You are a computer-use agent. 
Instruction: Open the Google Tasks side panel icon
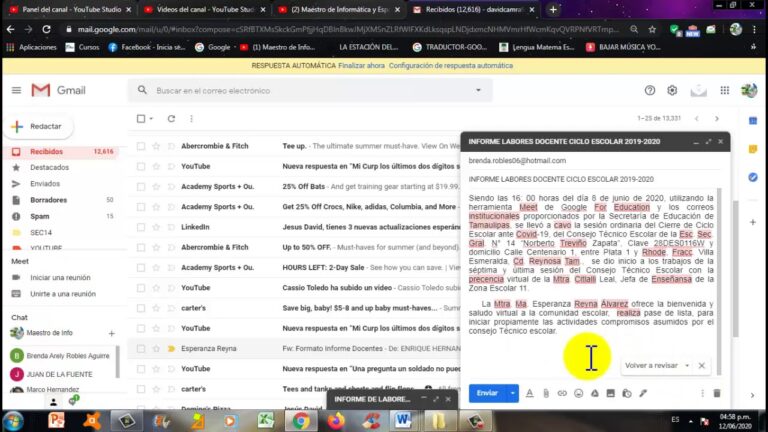point(753,177)
